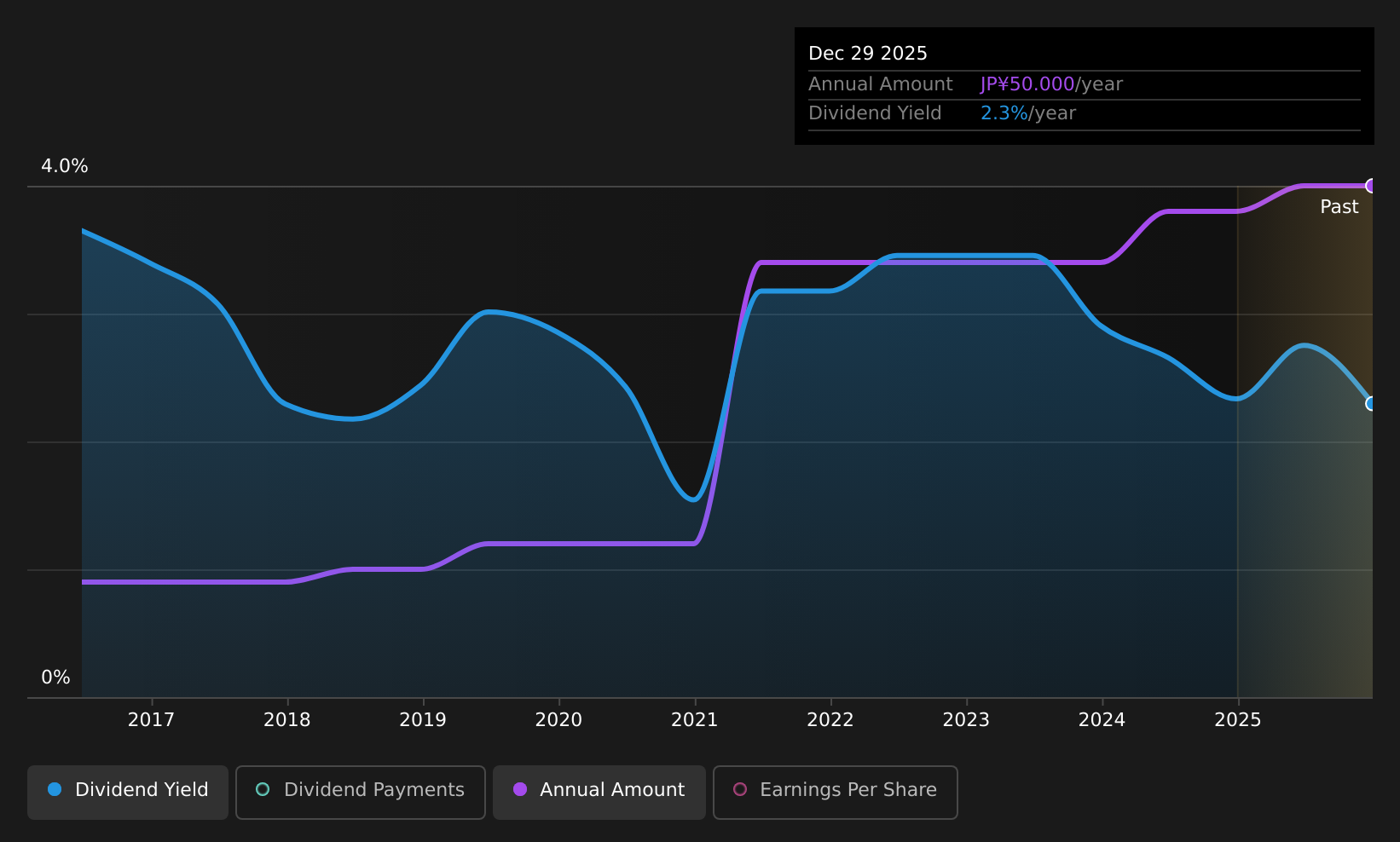Select the 2023 x-axis label
Viewport: 1400px width, 842px height.
[966, 720]
